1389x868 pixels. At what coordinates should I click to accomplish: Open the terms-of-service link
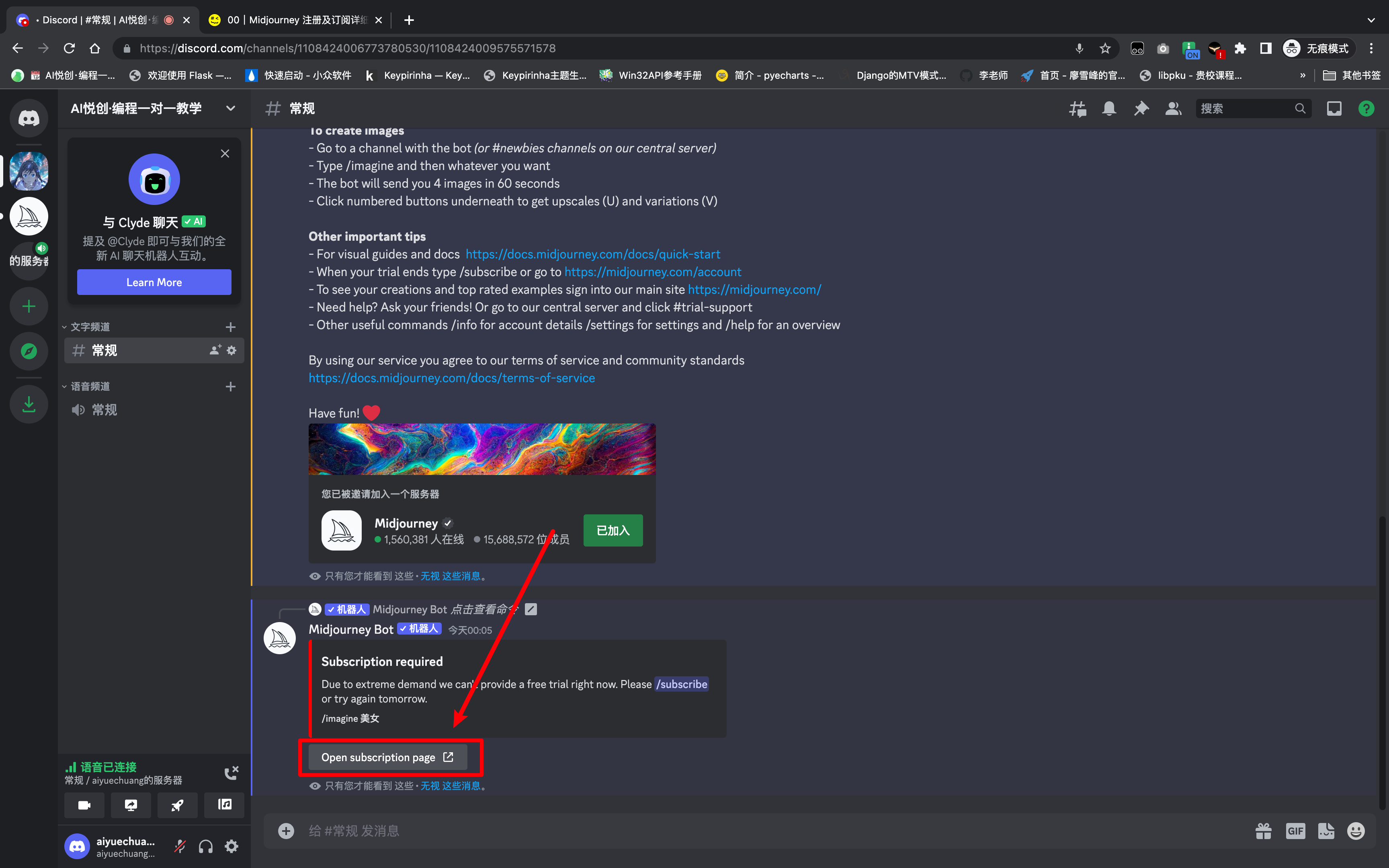tap(452, 378)
